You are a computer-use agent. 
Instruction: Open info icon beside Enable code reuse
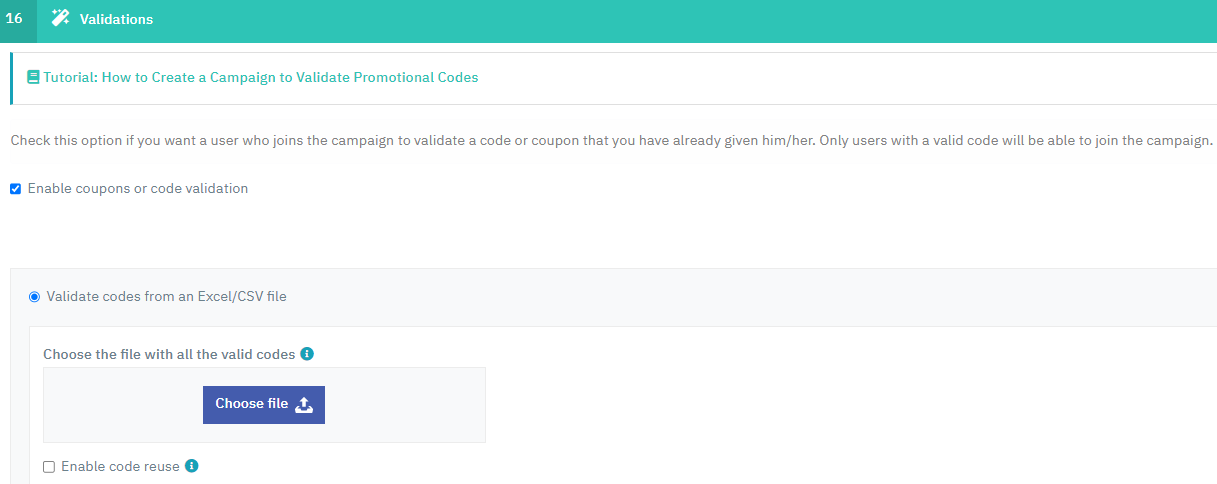pos(192,466)
